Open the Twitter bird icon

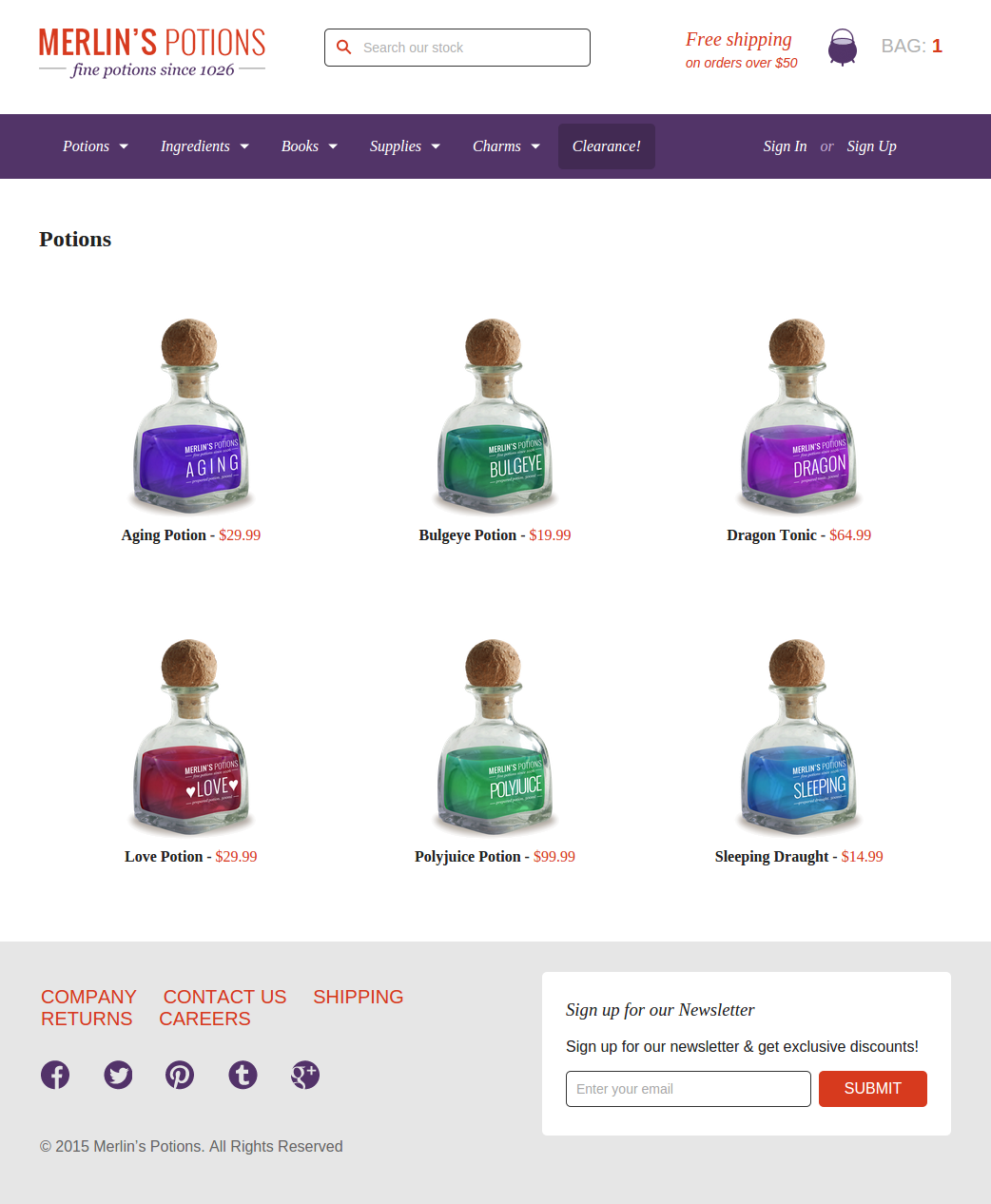pyautogui.click(x=118, y=1075)
